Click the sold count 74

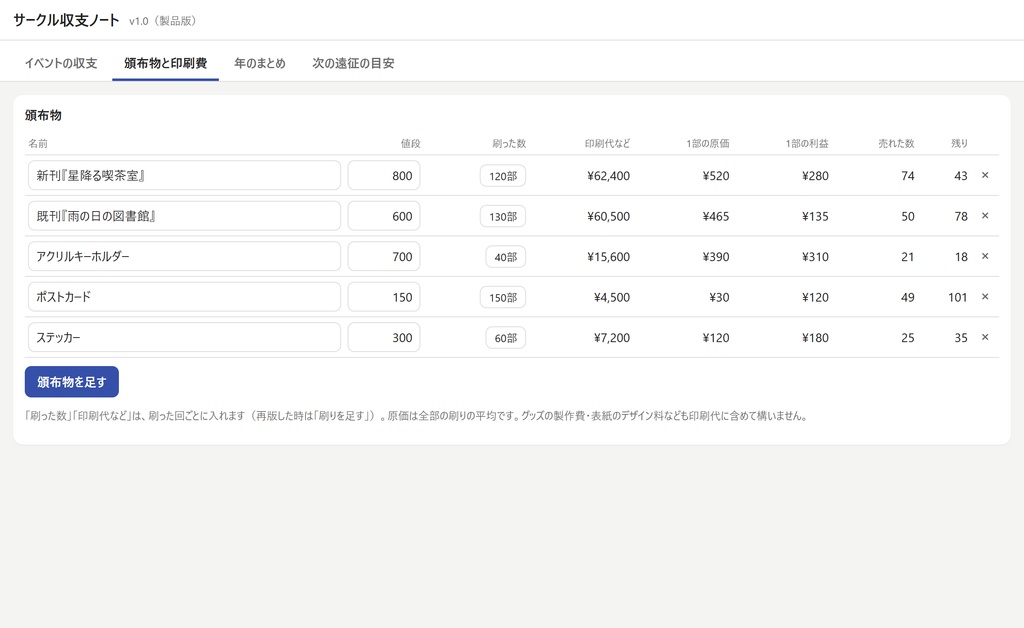coord(908,176)
